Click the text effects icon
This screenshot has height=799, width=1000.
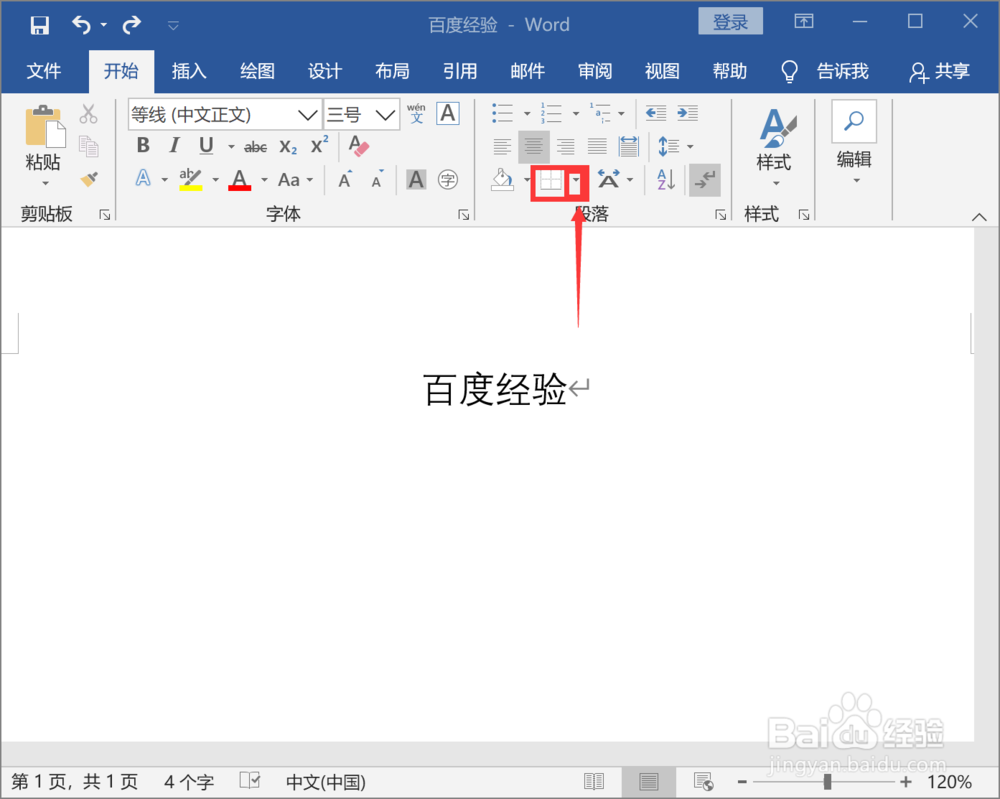coord(143,179)
